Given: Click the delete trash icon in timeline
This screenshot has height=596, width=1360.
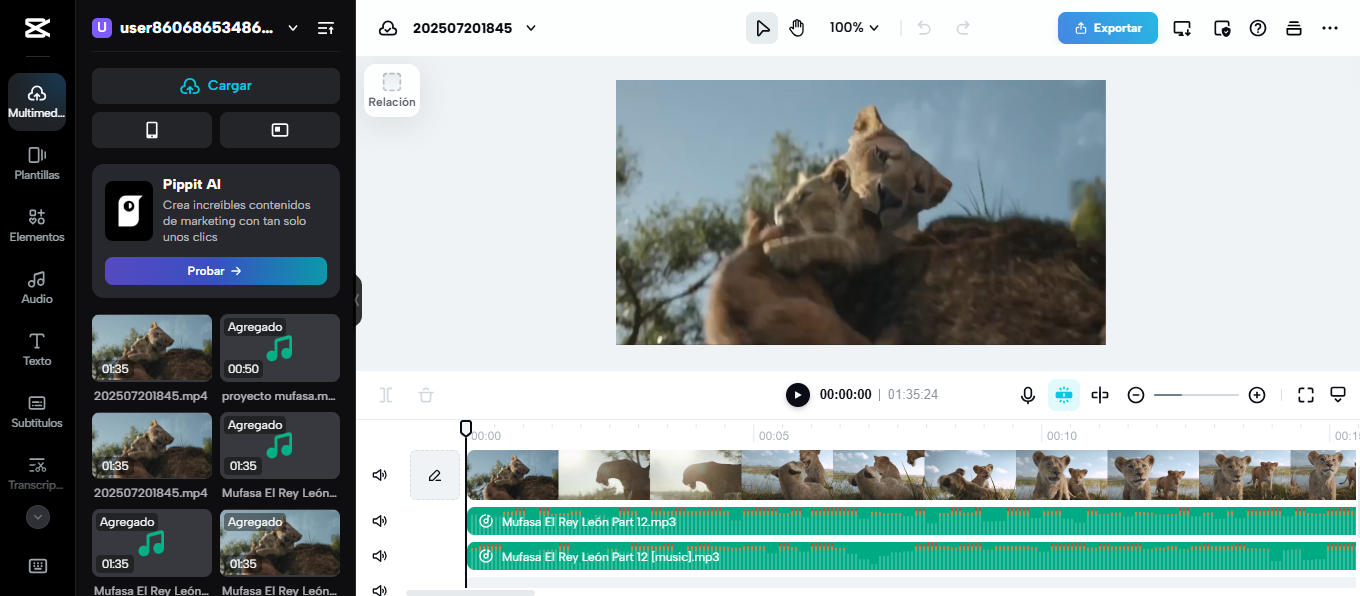Looking at the screenshot, I should [x=426, y=395].
